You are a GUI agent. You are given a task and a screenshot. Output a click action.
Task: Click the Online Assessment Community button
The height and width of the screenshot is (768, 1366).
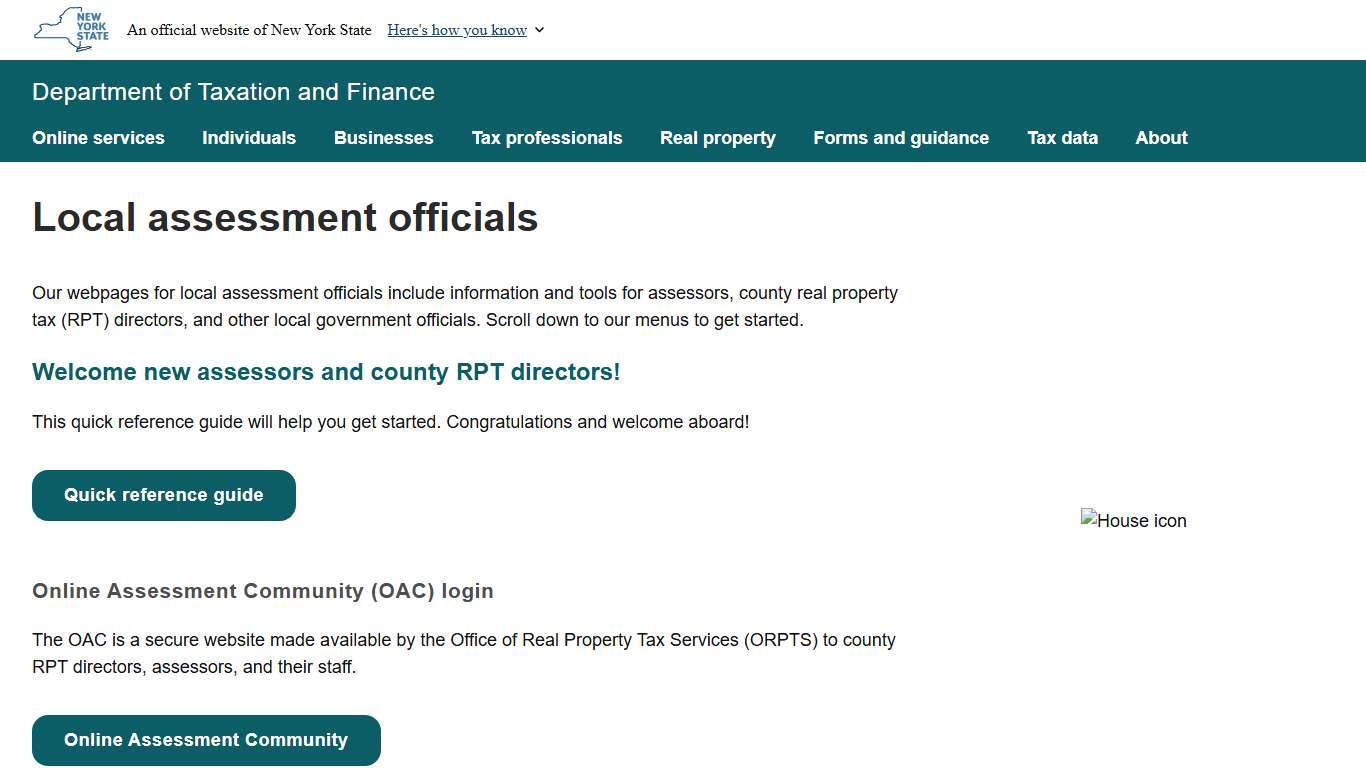206,740
